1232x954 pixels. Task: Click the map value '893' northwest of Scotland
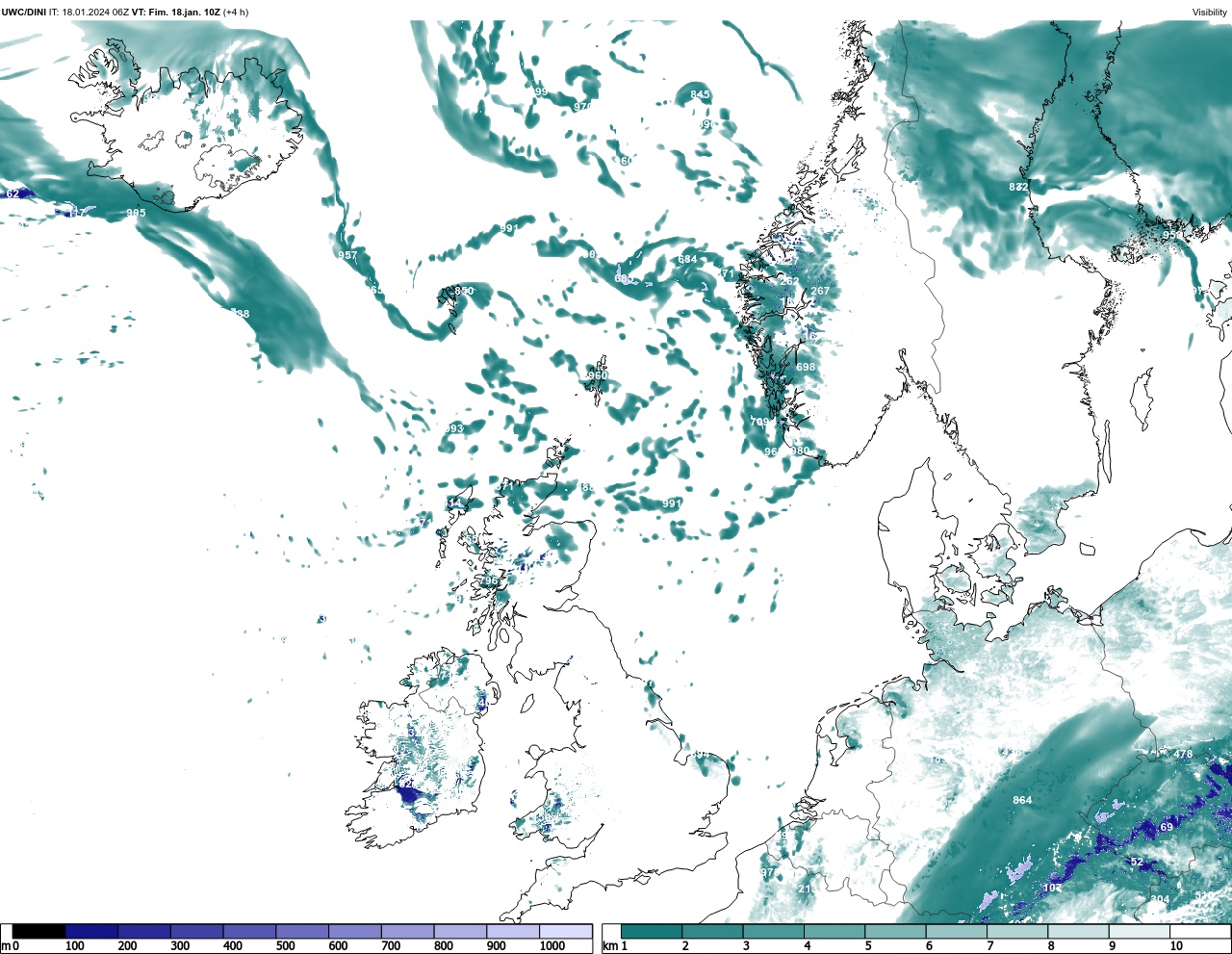(x=453, y=428)
